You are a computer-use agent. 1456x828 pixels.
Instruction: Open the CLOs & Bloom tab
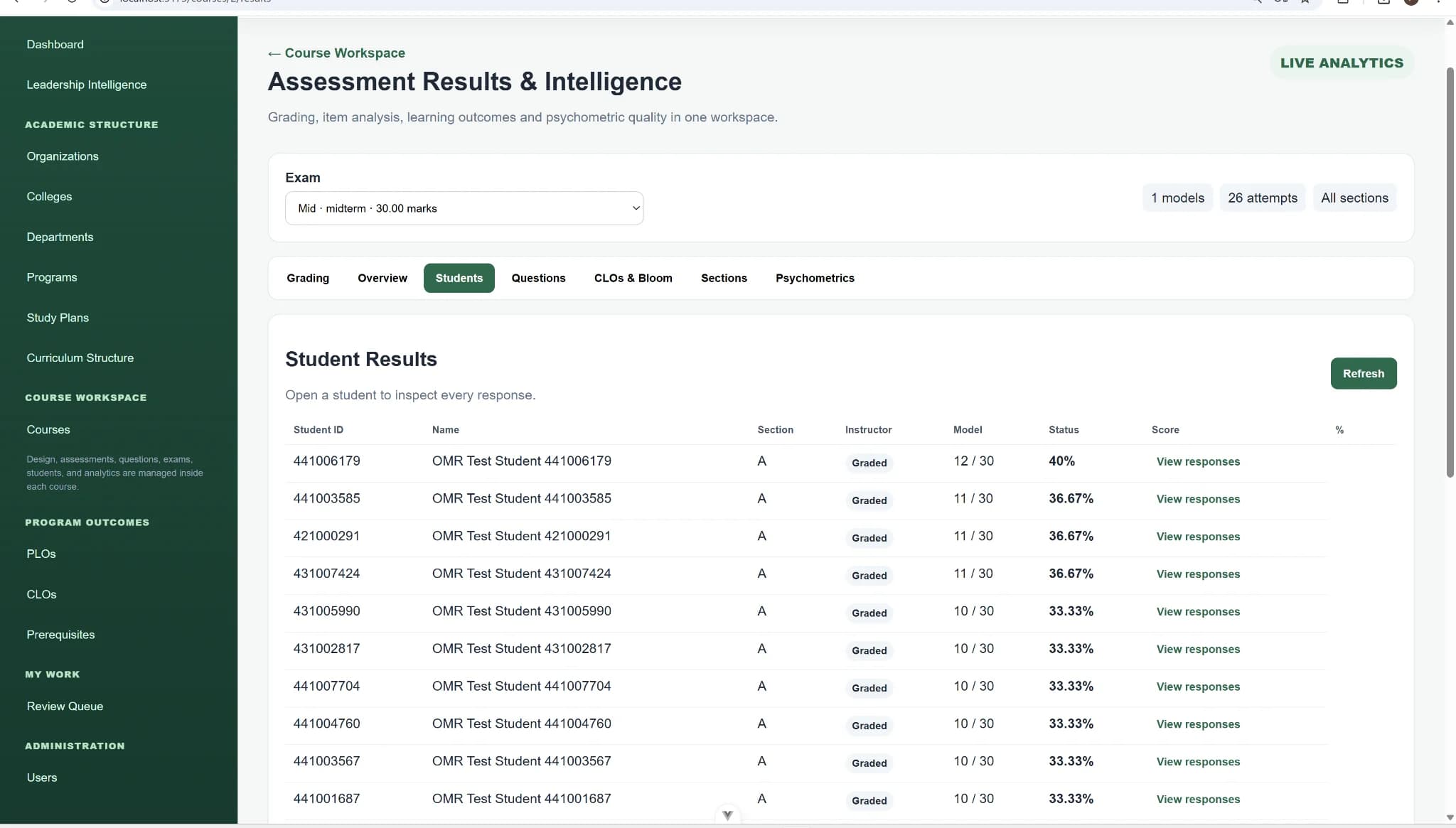[633, 278]
